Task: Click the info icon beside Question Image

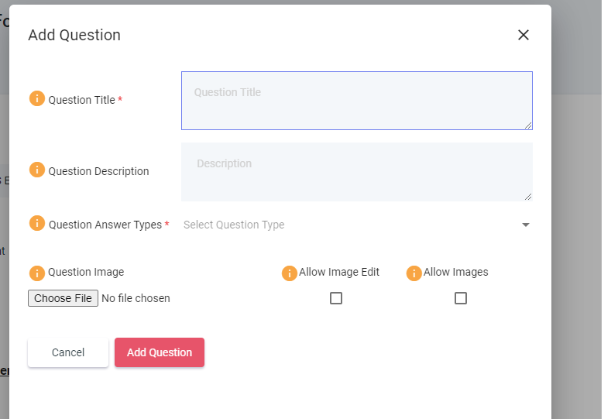Action: tap(37, 272)
